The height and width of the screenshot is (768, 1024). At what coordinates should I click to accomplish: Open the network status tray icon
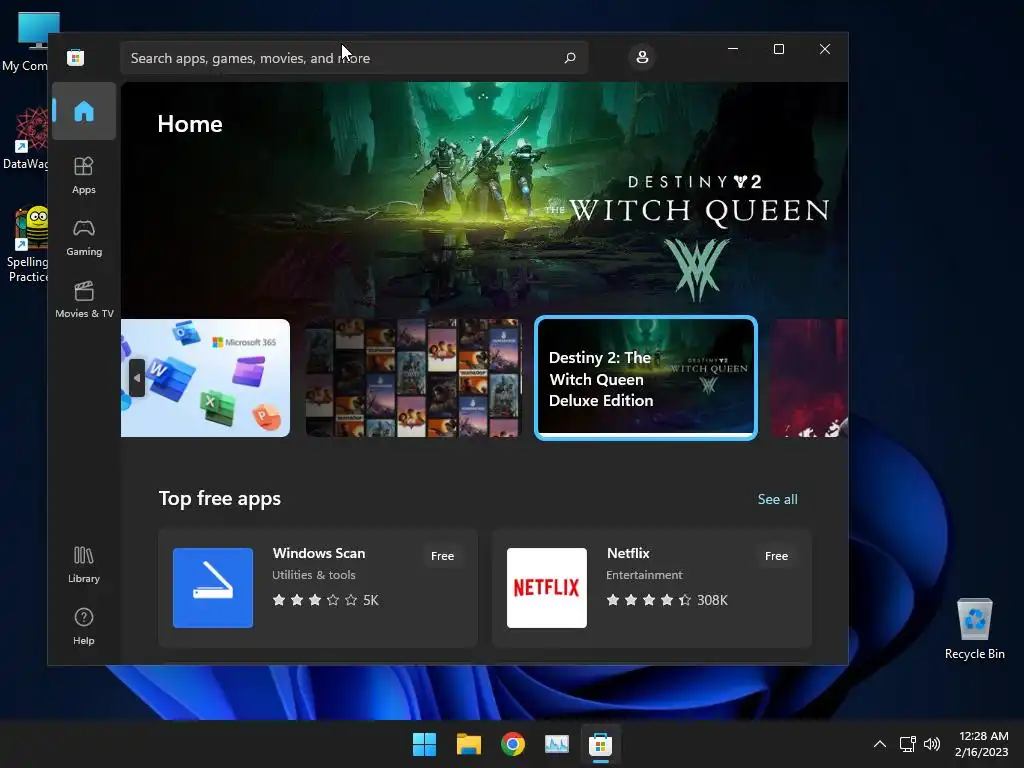(907, 744)
